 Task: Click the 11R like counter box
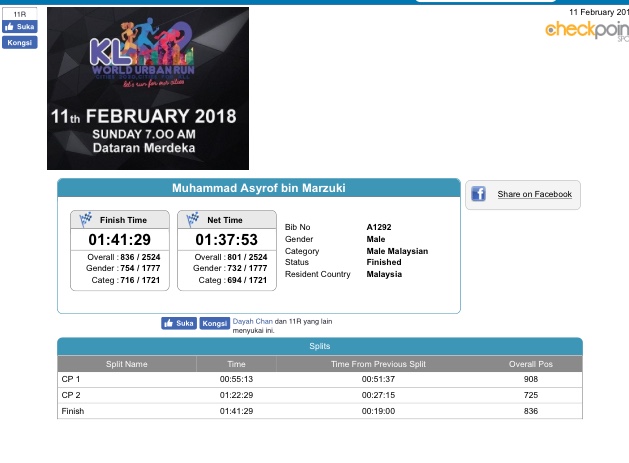(20, 14)
